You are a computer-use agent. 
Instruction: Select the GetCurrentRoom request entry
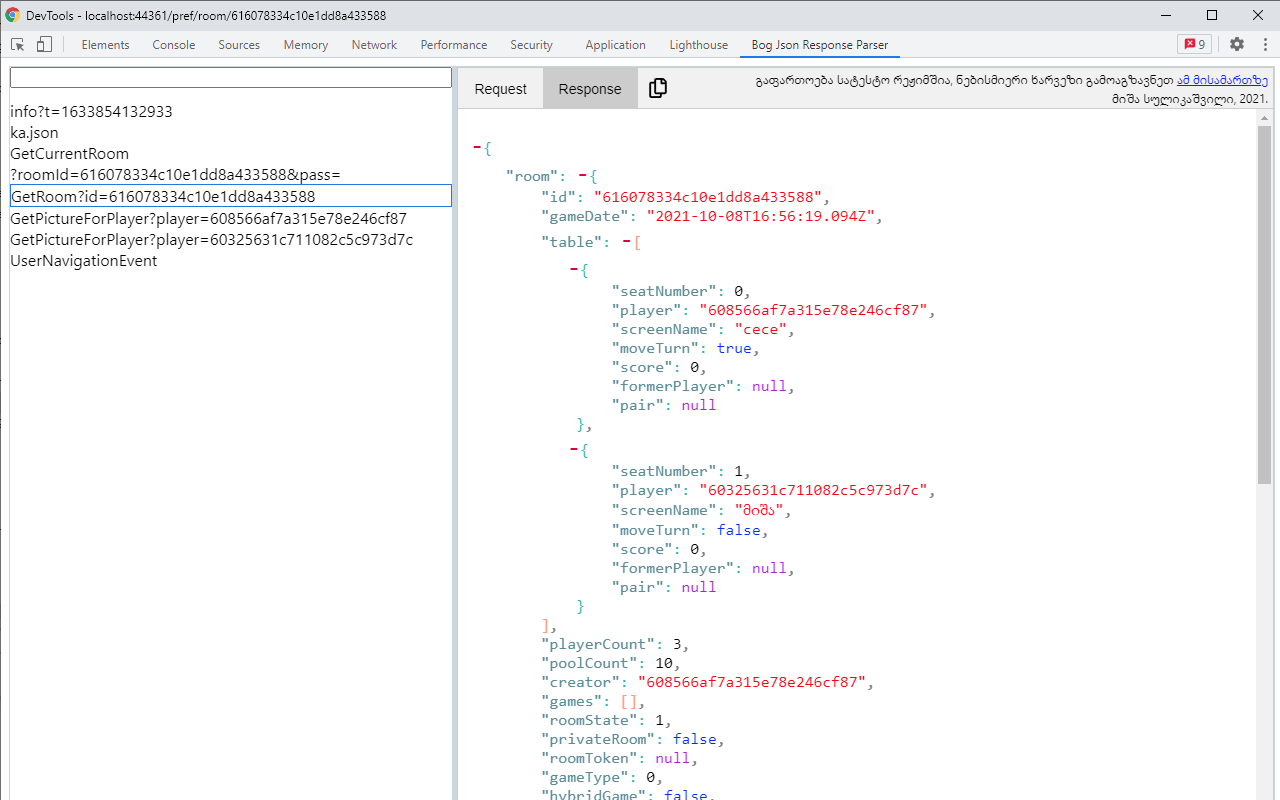pyautogui.click(x=69, y=153)
